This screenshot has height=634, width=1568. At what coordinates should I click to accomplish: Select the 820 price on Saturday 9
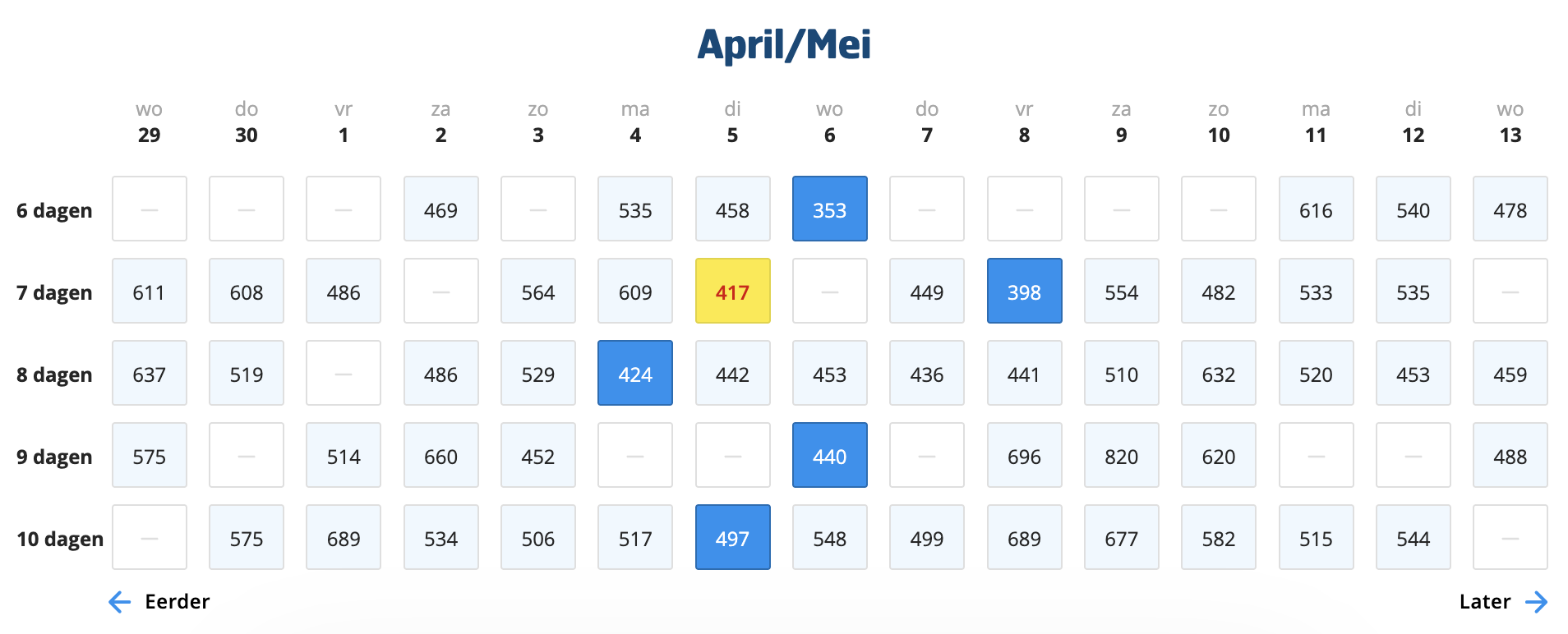[x=1121, y=456]
